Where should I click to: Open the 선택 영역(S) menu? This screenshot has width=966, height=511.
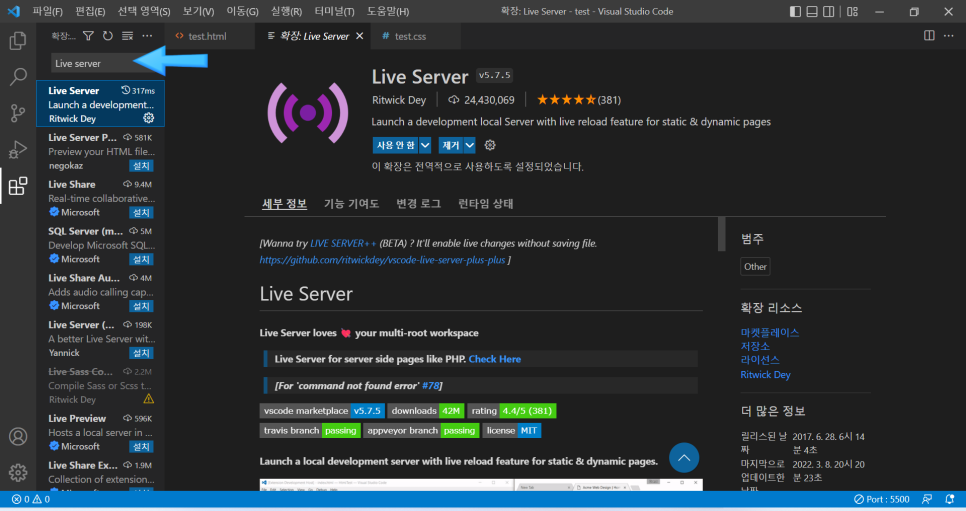(x=144, y=11)
